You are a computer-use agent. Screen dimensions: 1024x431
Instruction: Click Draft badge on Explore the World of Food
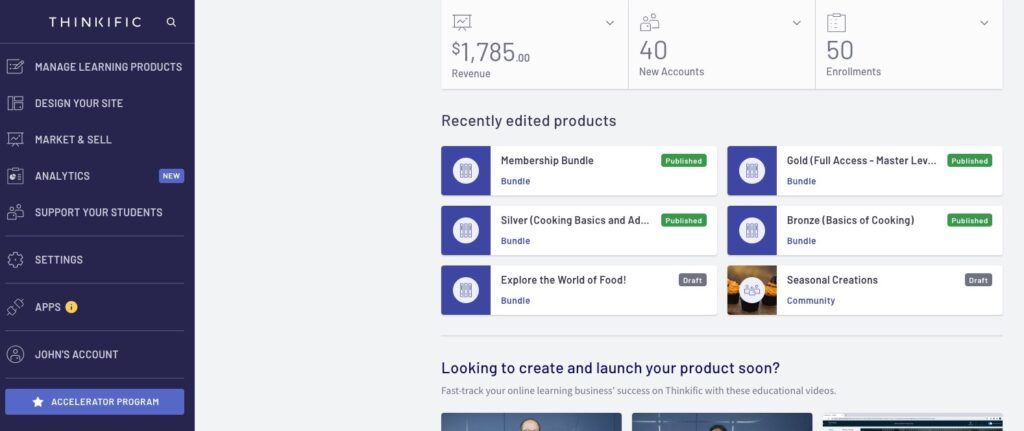point(692,280)
